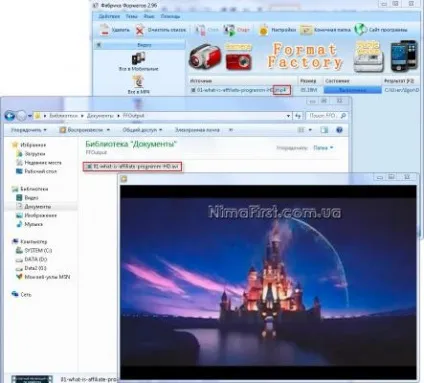This screenshot has height=383, width=424.
Task: Click the Удалить (Delete) icon in Format Factory
Action: click(x=105, y=30)
